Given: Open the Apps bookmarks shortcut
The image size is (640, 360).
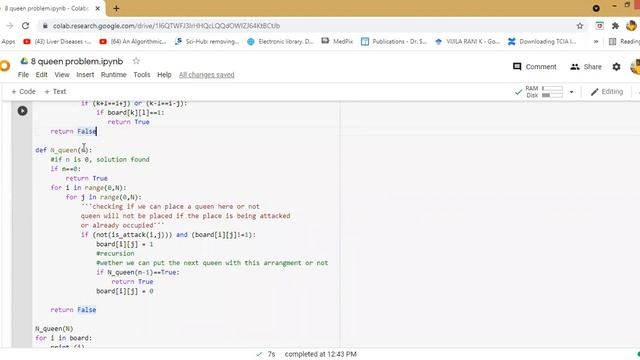Looking at the screenshot, I should point(8,41).
